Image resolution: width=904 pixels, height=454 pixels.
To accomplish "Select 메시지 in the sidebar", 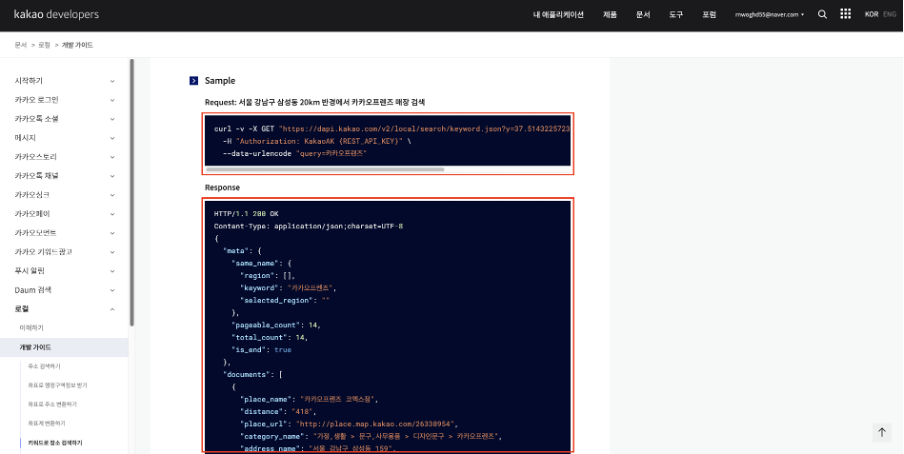I will 25,138.
